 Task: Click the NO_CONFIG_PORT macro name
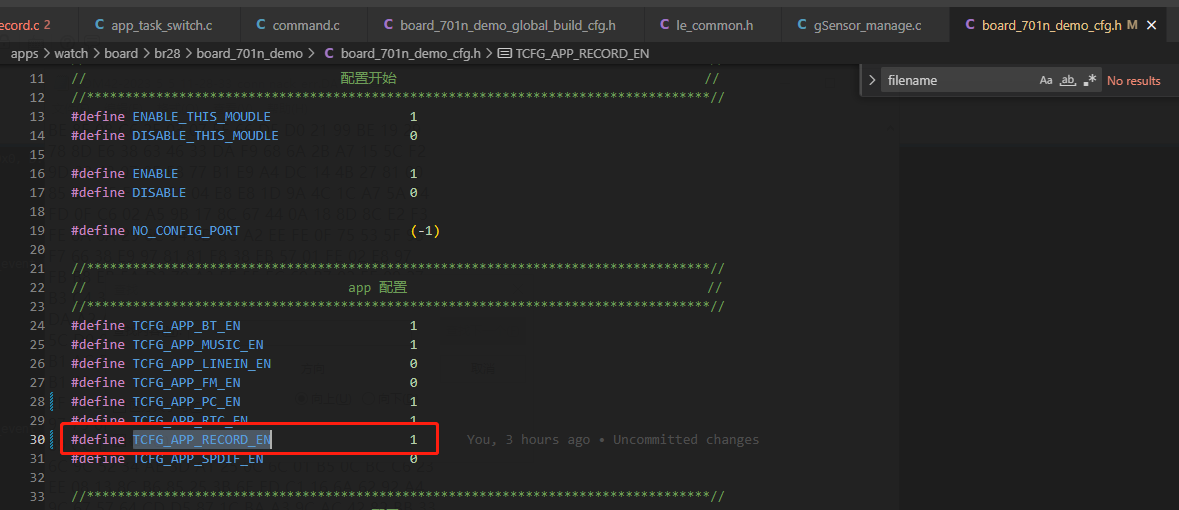[186, 231]
